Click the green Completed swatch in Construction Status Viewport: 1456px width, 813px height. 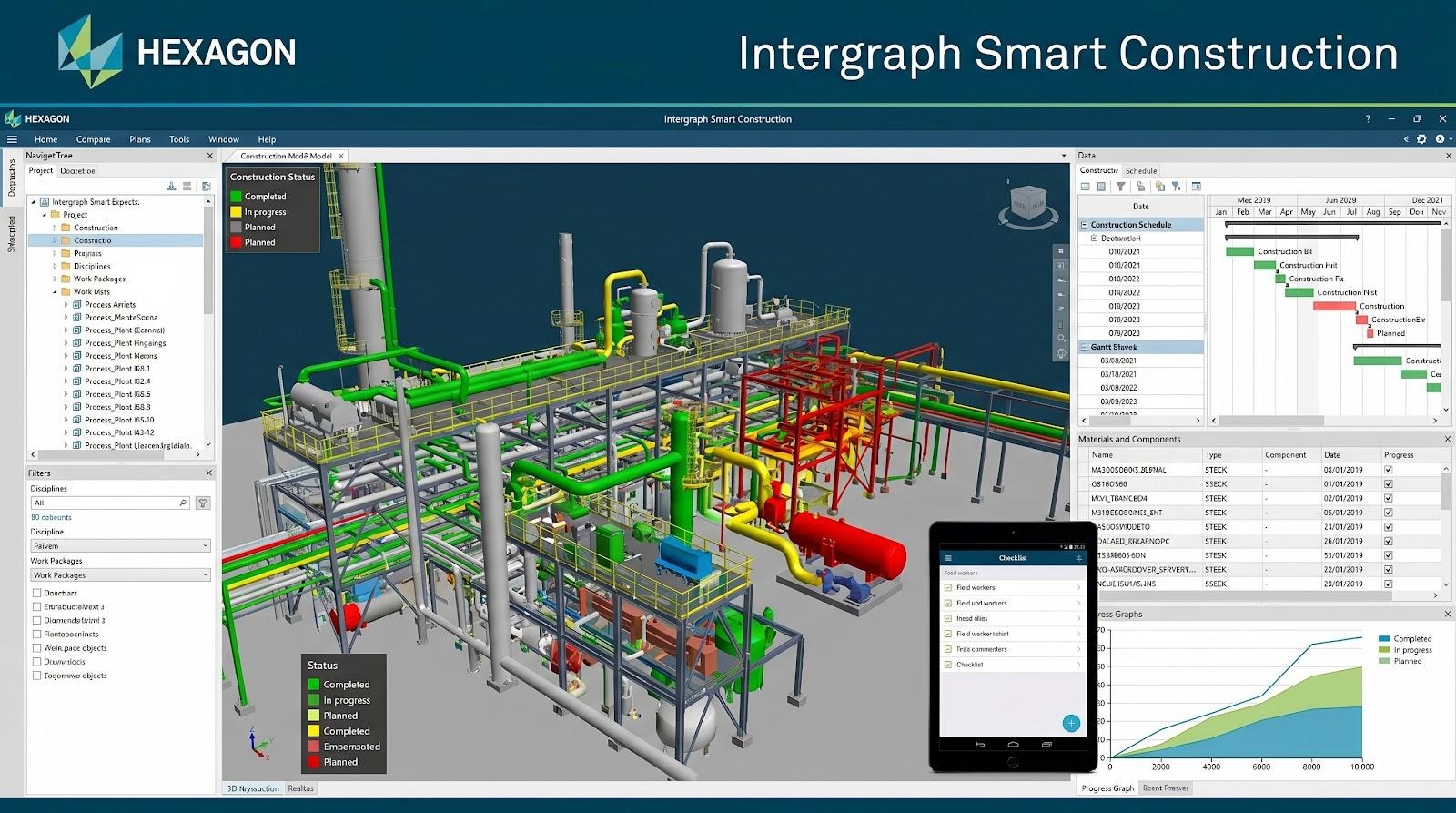[x=236, y=197]
